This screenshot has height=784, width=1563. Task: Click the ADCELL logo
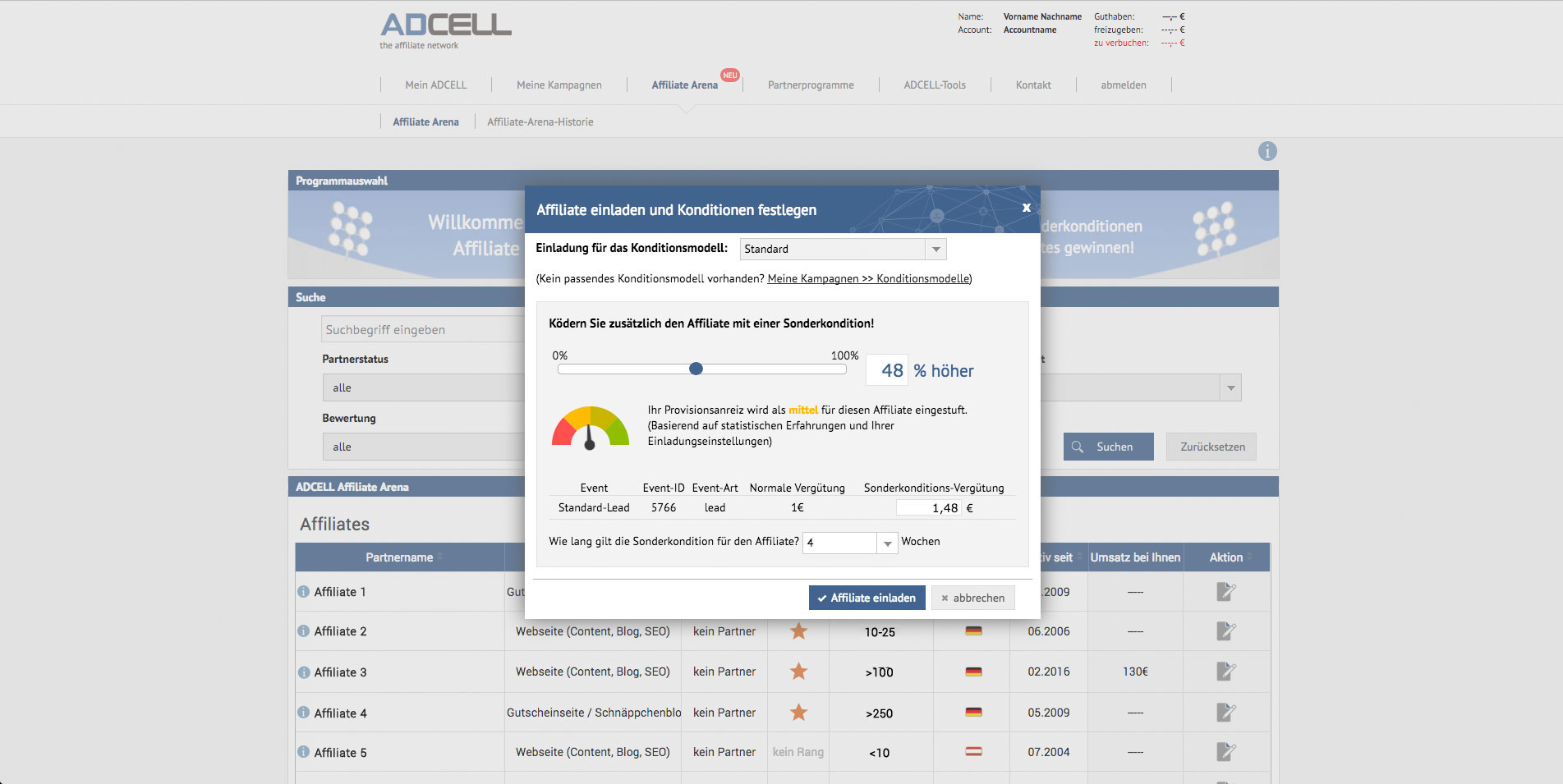445,31
